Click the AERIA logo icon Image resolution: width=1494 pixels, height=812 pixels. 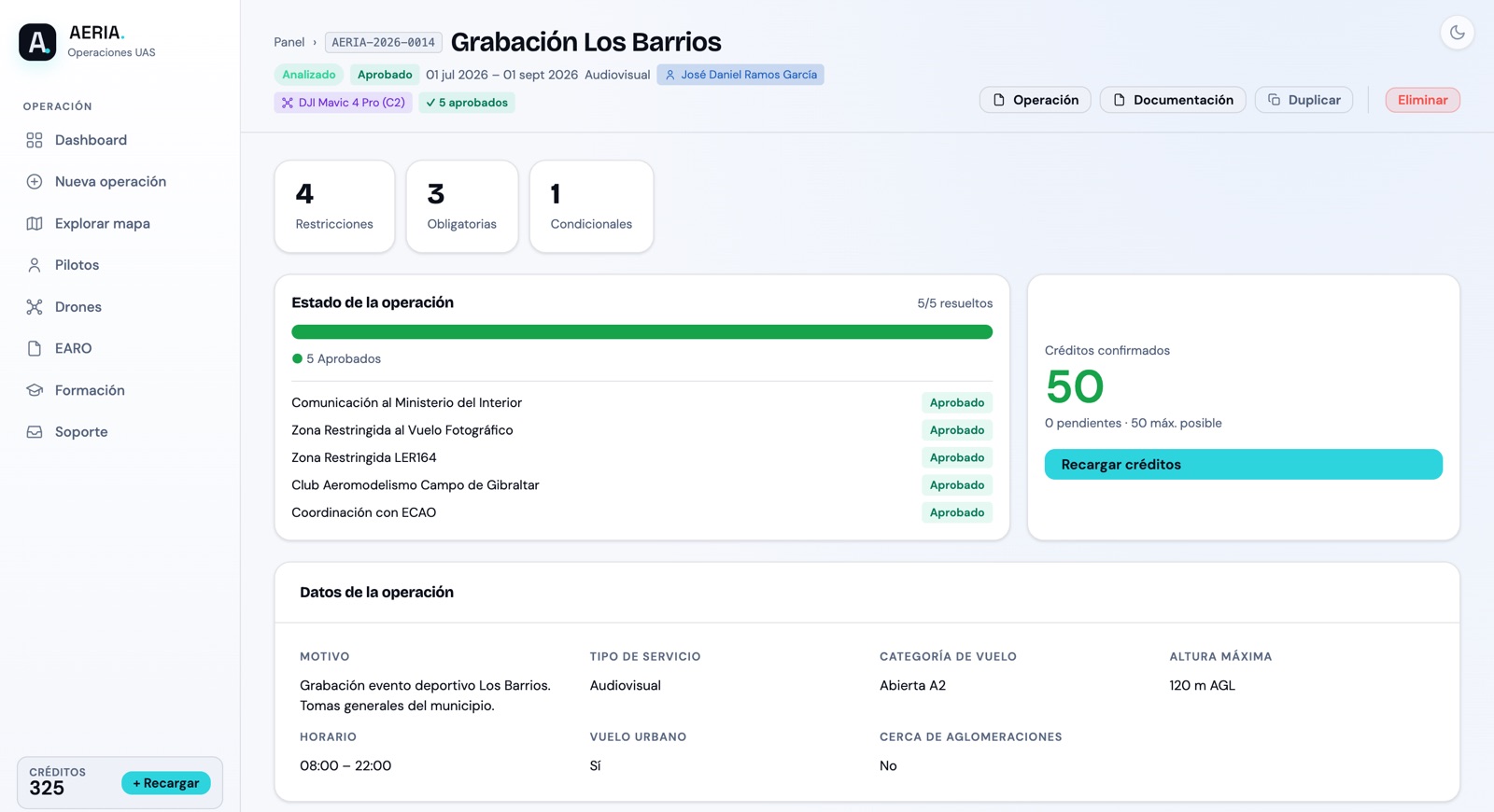(x=37, y=42)
